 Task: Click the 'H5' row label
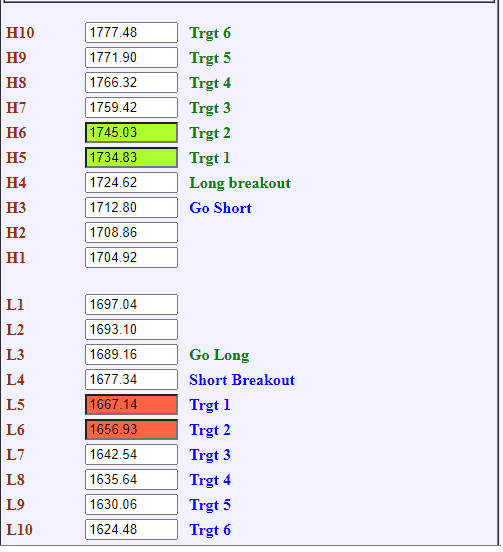[x=16, y=158]
